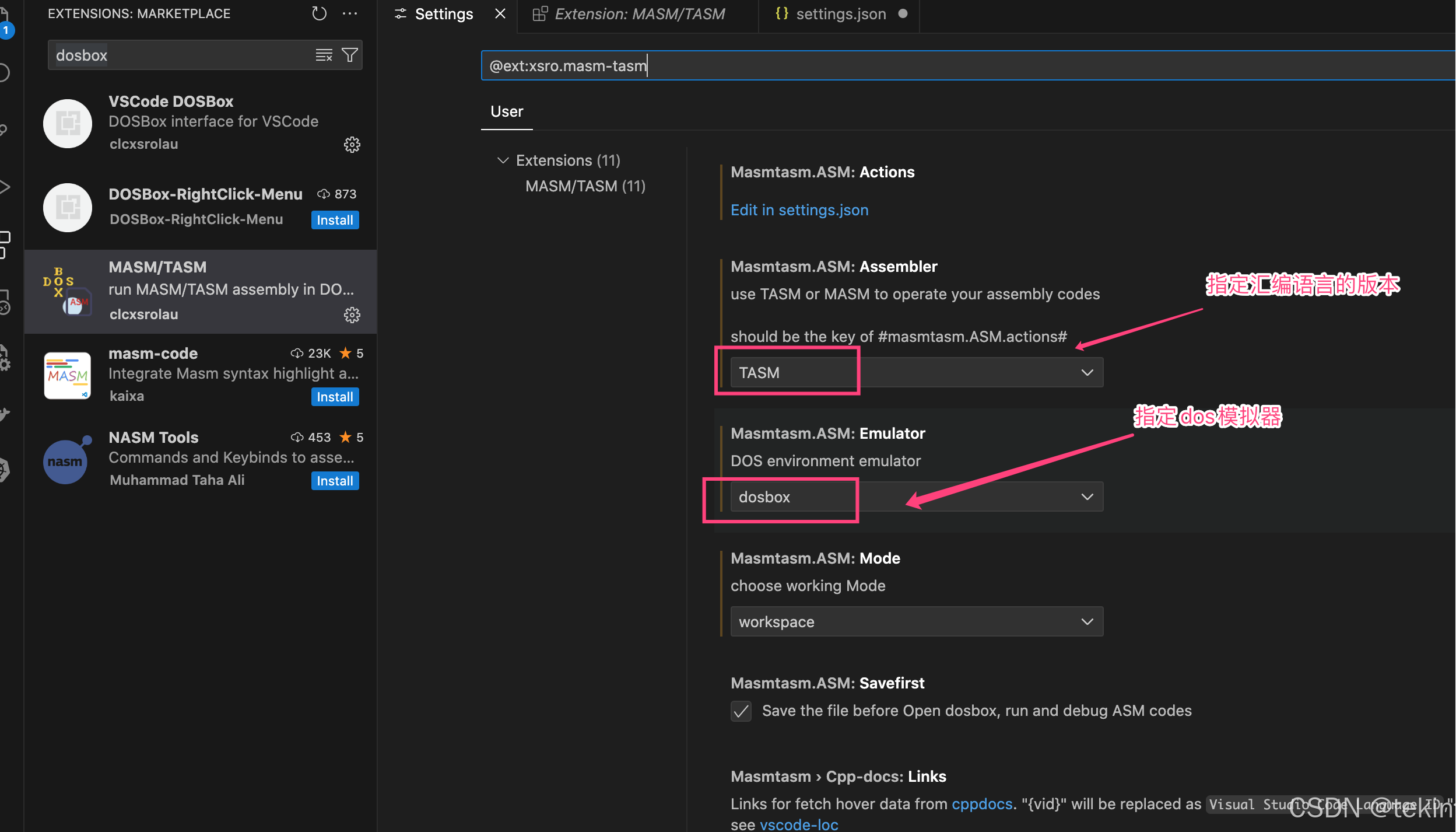Select the MASM/TASM extension logo
This screenshot has width=1456, height=832.
(x=68, y=292)
